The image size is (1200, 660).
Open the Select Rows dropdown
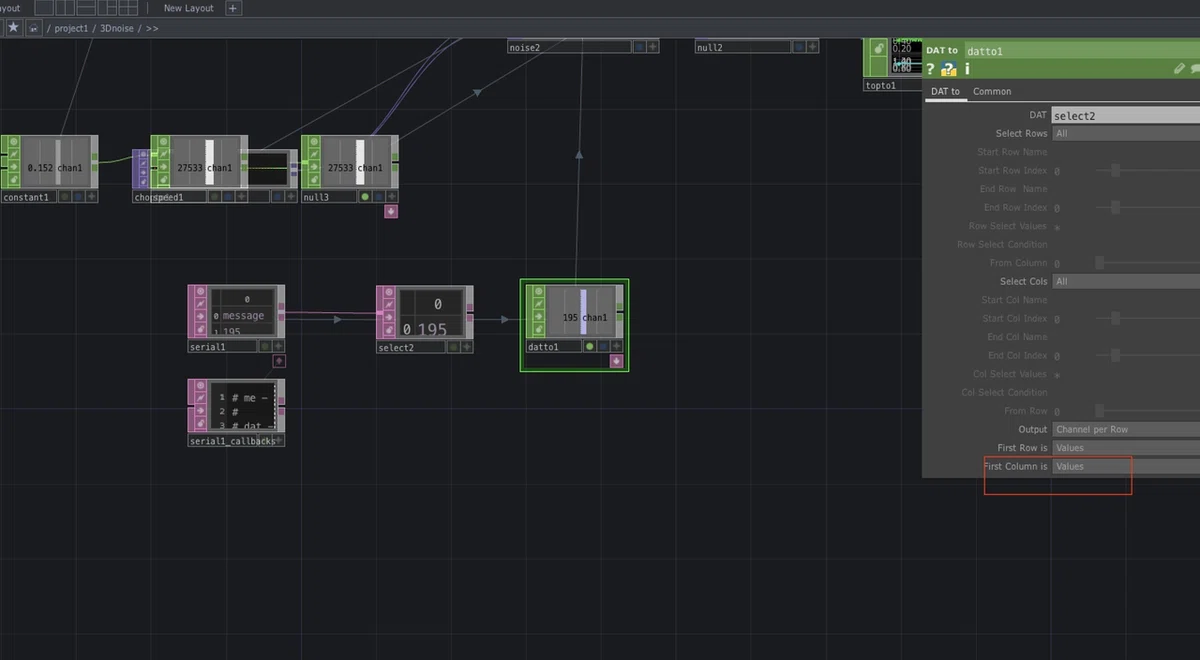[1126, 133]
